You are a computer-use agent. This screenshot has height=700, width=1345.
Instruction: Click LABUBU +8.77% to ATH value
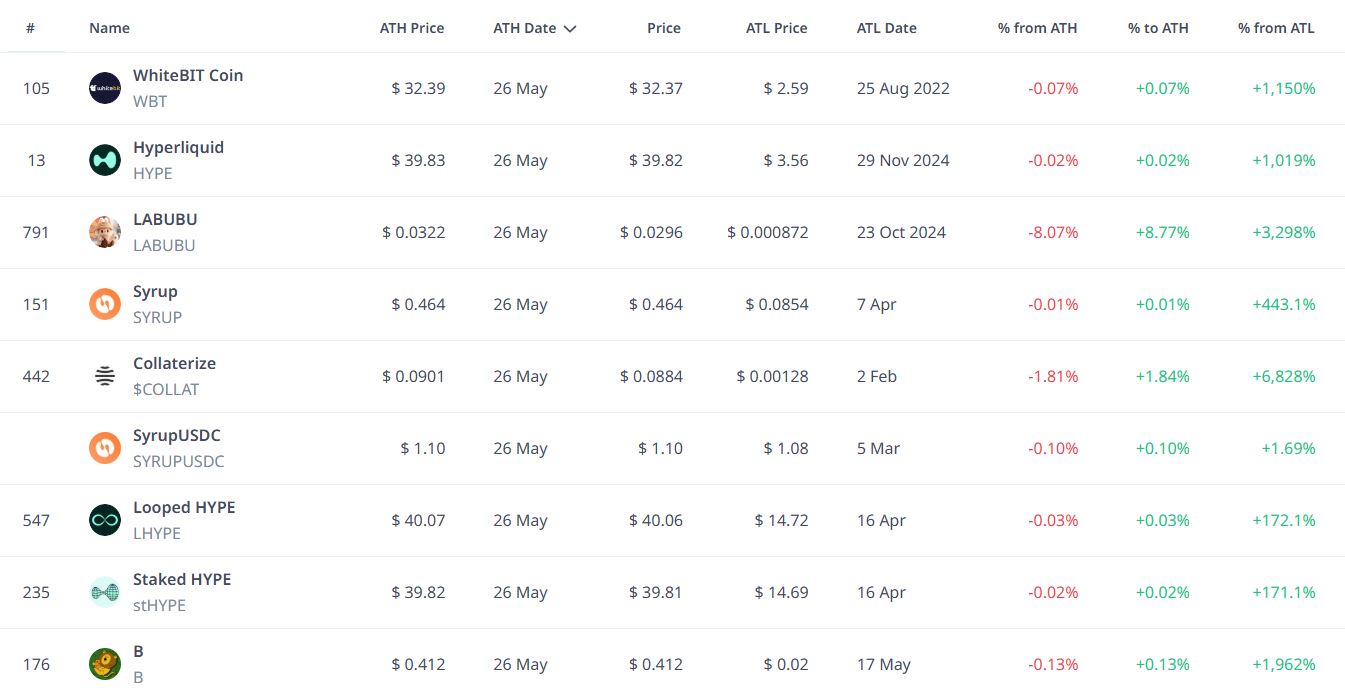coord(1162,232)
